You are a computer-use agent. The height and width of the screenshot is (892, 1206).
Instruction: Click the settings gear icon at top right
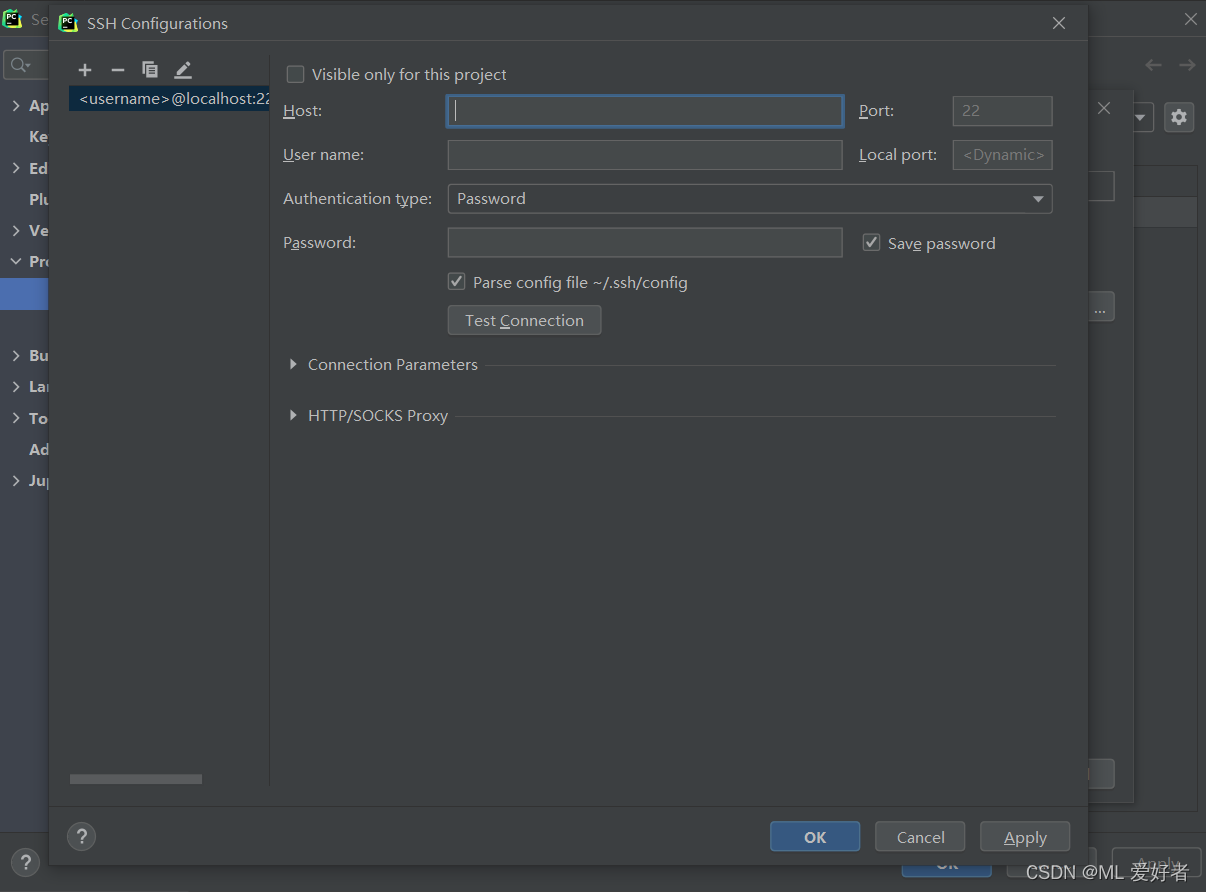click(1179, 117)
